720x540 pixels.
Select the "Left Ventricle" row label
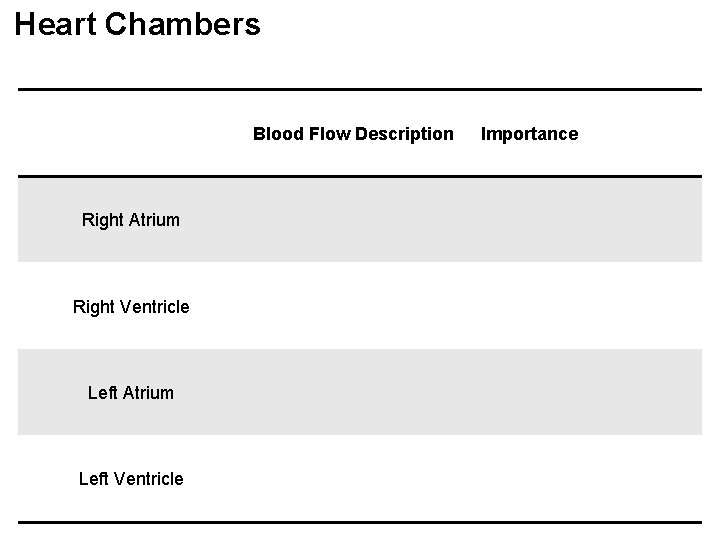click(x=131, y=479)
